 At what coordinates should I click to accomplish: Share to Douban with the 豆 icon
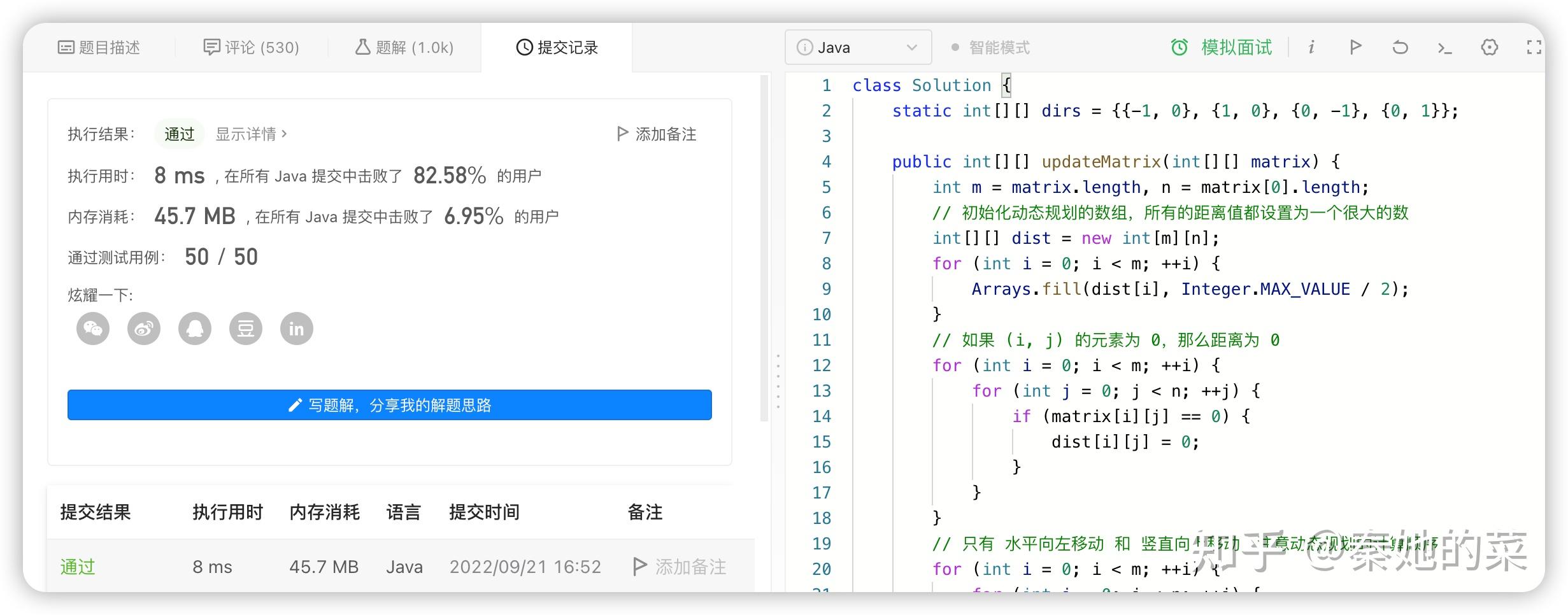pos(245,329)
